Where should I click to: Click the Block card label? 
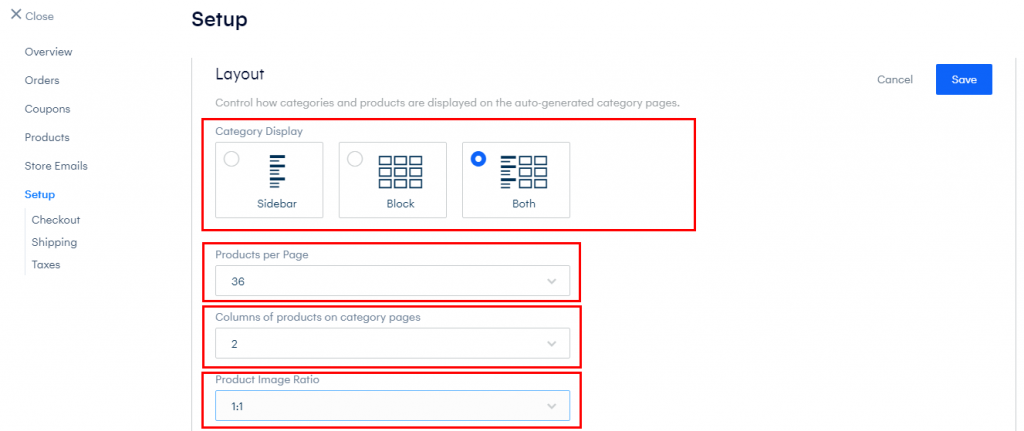[400, 204]
